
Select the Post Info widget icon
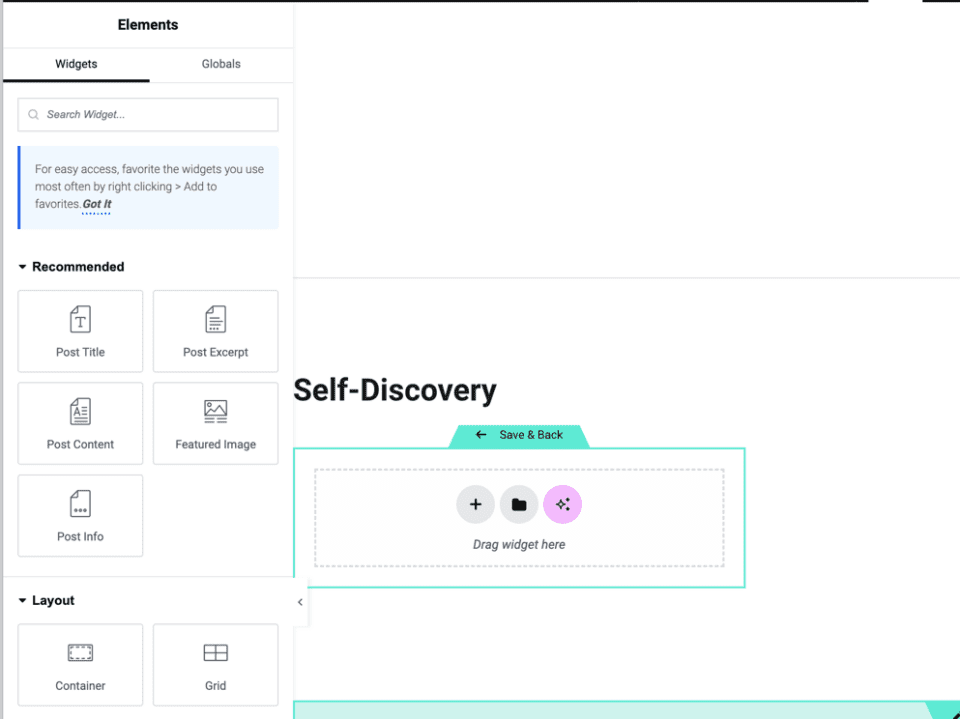(x=80, y=504)
